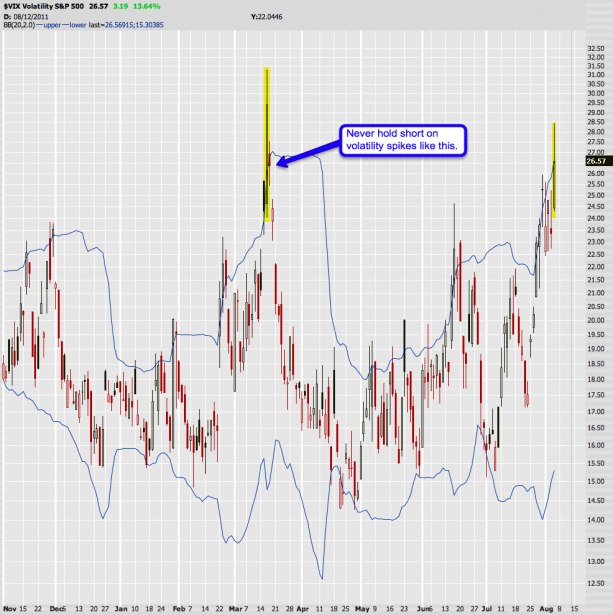Click the "Apr" month label on time axis
The height and width of the screenshot is (615, 613).
(303, 609)
